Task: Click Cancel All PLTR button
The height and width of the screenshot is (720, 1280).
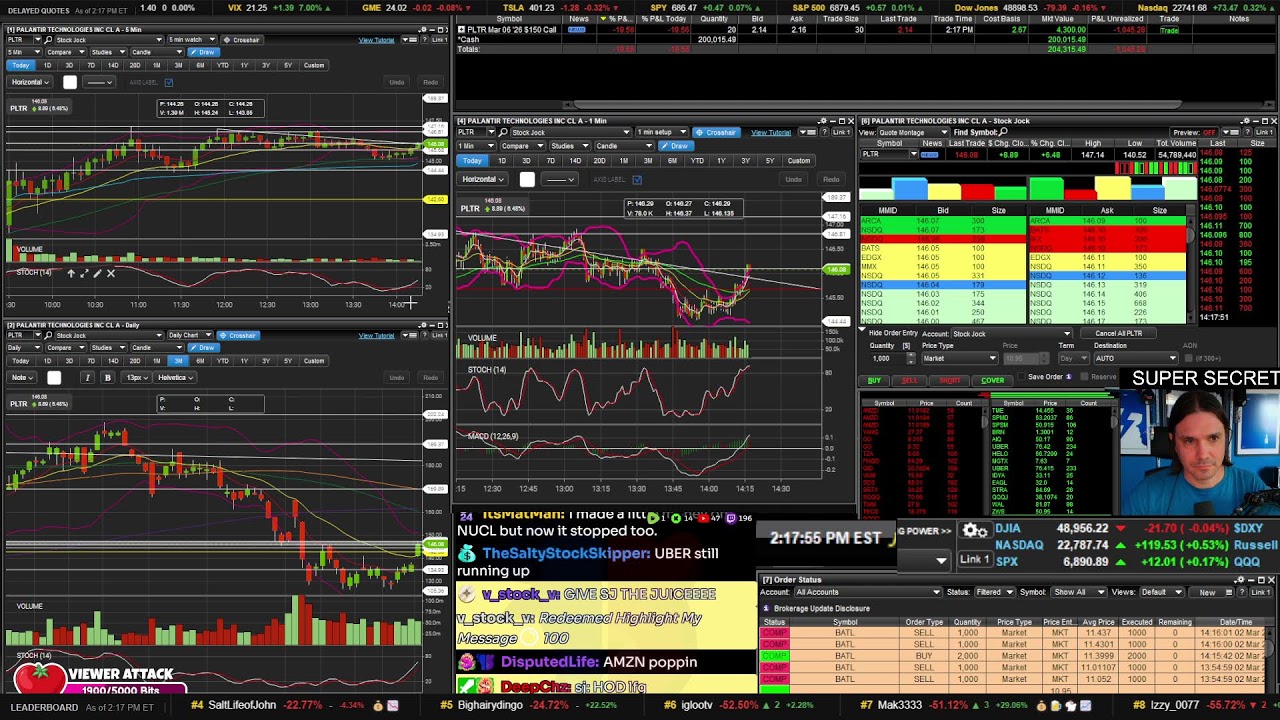Action: (1118, 334)
